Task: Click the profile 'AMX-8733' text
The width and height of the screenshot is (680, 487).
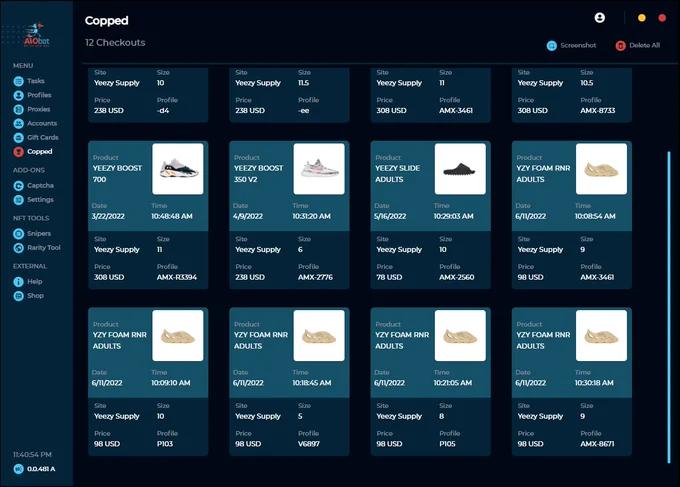Action: point(598,110)
